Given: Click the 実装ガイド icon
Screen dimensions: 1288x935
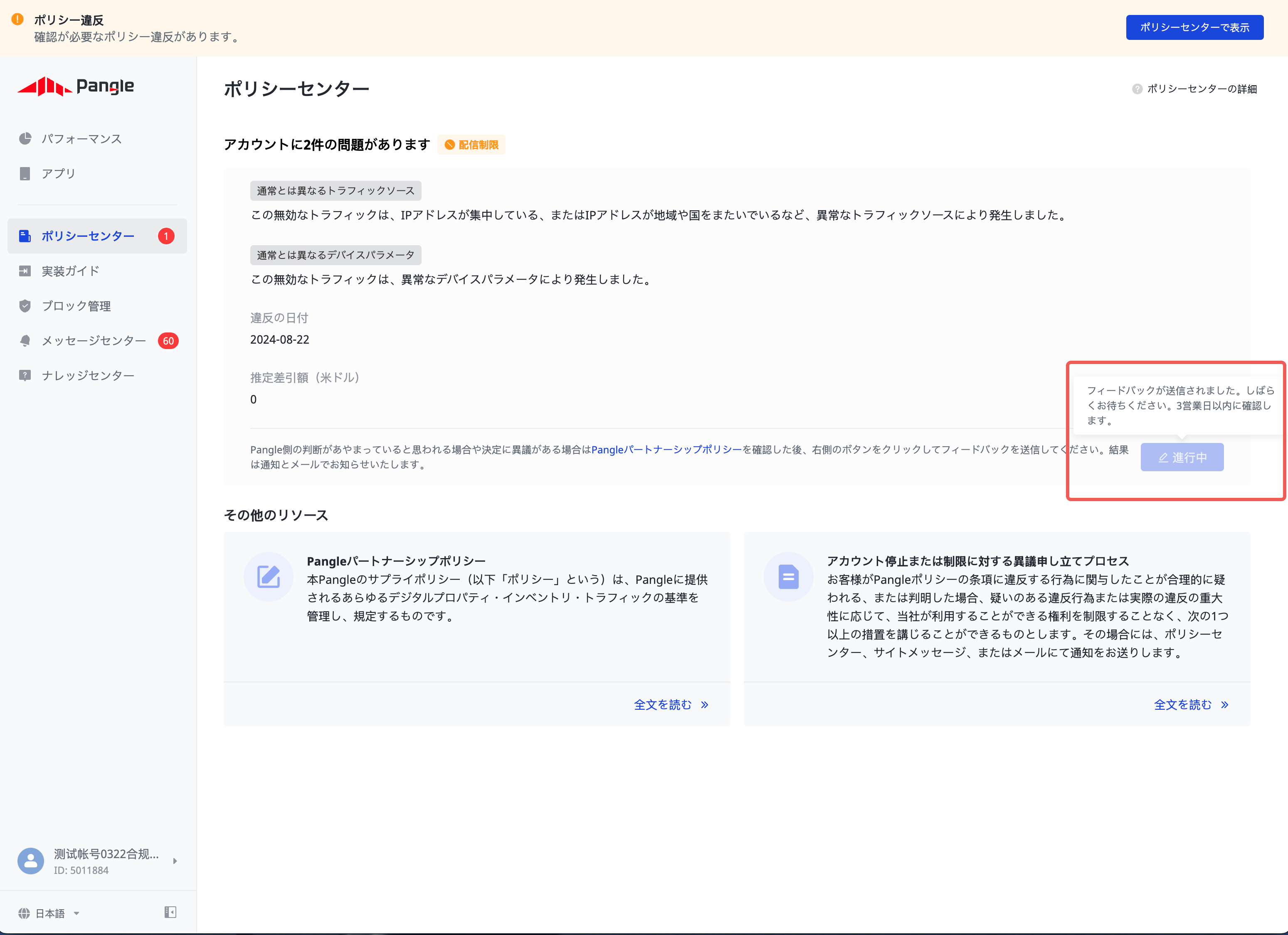Looking at the screenshot, I should click(x=25, y=271).
